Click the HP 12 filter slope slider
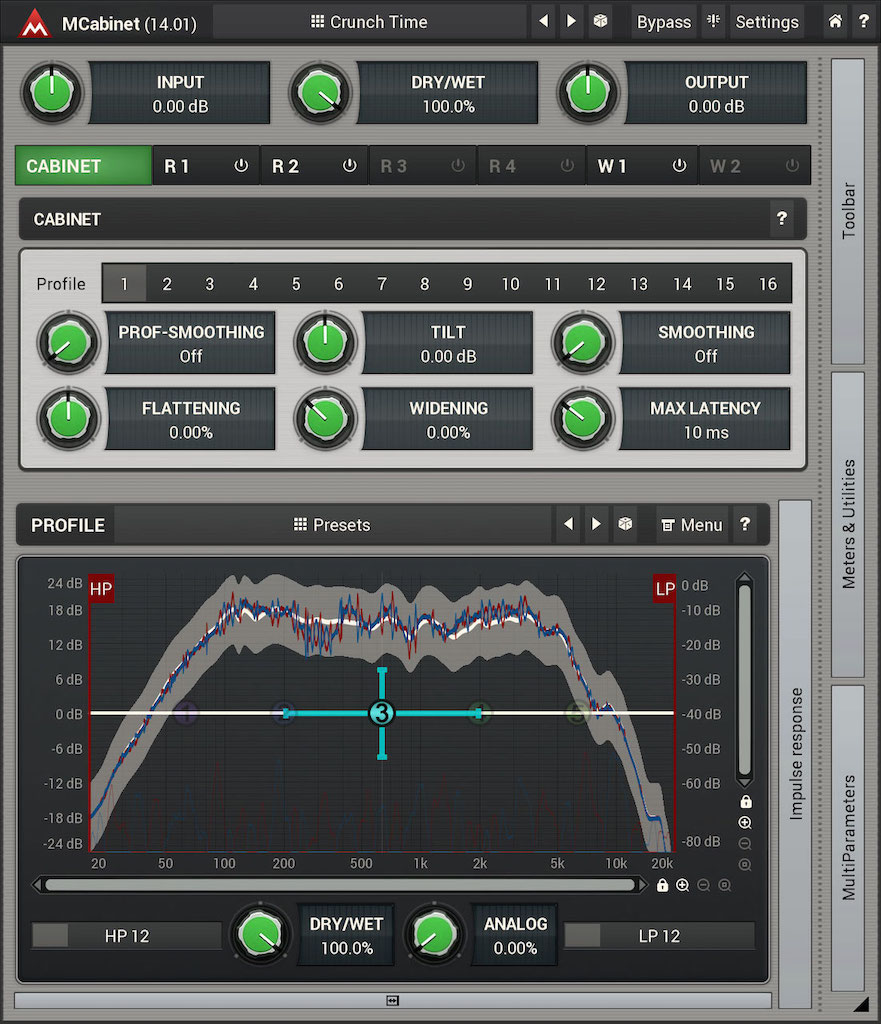881x1024 pixels. (126, 936)
